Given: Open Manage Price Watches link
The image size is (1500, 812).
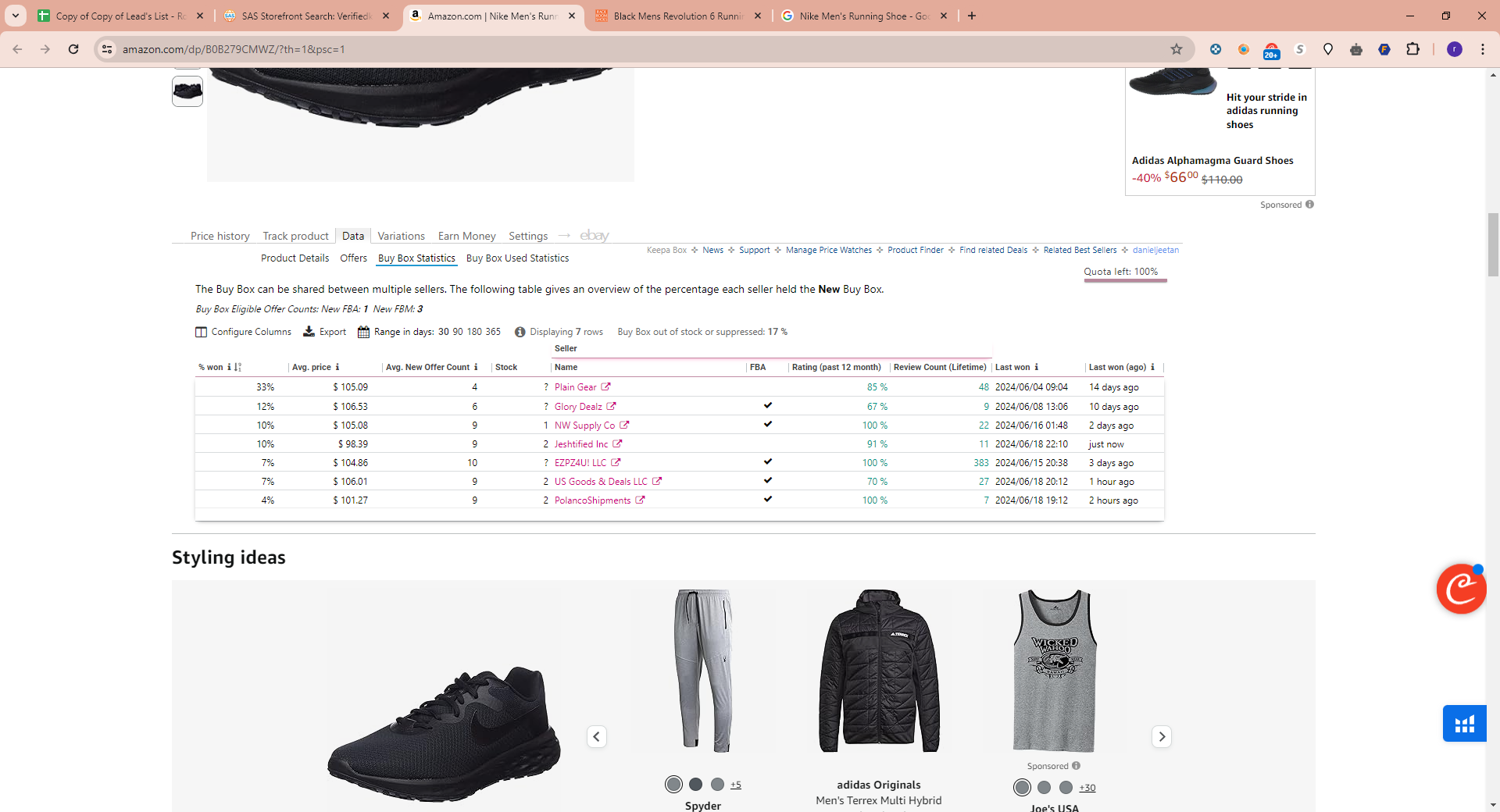Looking at the screenshot, I should 829,250.
